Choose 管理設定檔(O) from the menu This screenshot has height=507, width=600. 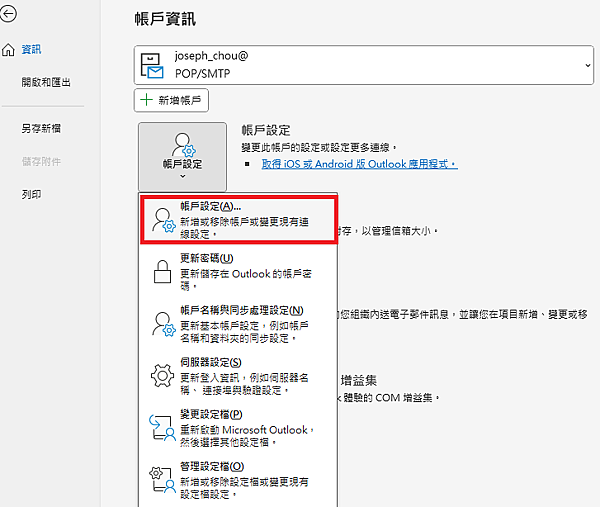click(238, 480)
